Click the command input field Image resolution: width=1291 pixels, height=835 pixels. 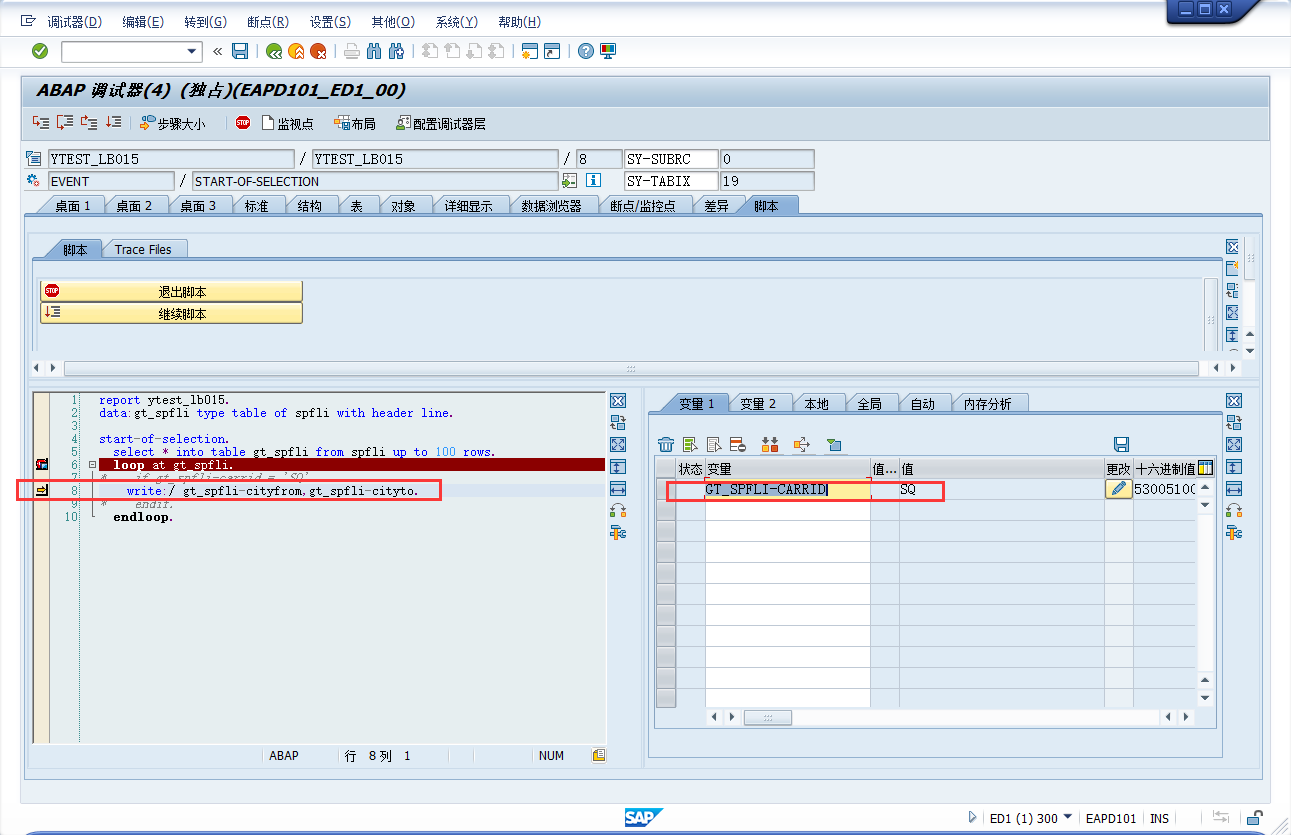[x=123, y=51]
